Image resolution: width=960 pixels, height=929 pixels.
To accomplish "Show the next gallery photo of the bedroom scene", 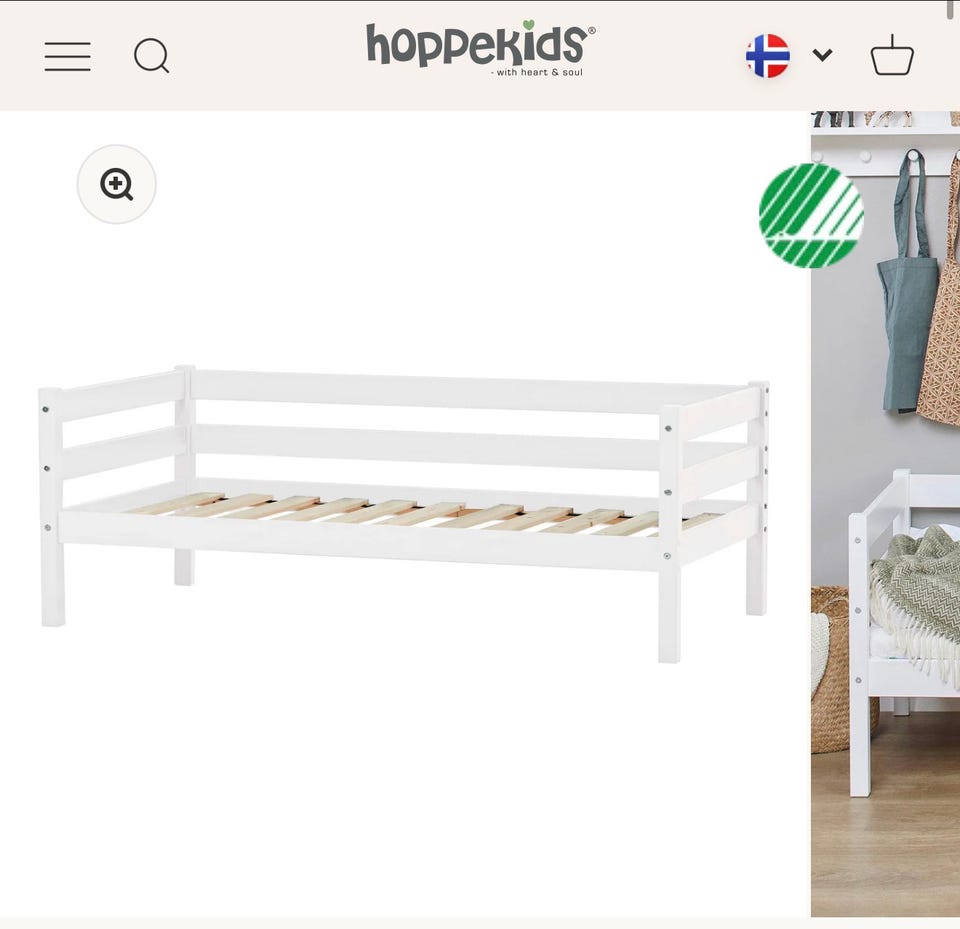I will tap(885, 513).
